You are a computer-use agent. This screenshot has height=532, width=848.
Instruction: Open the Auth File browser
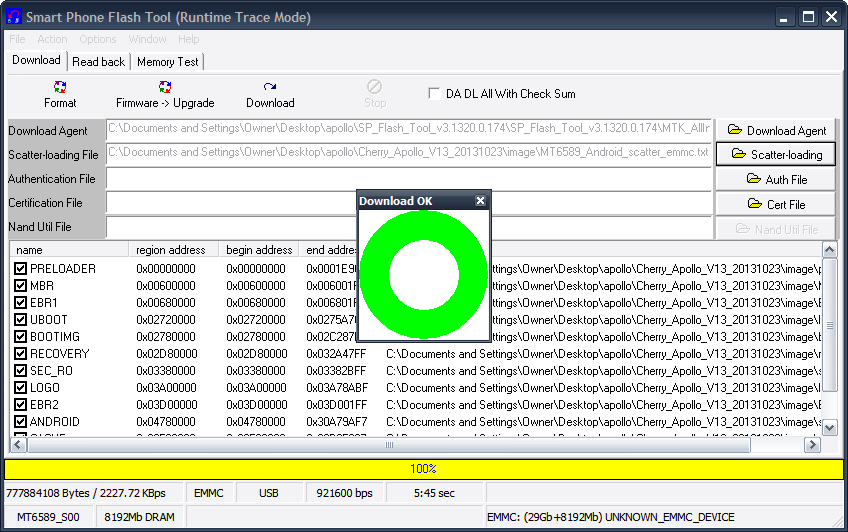tap(776, 180)
